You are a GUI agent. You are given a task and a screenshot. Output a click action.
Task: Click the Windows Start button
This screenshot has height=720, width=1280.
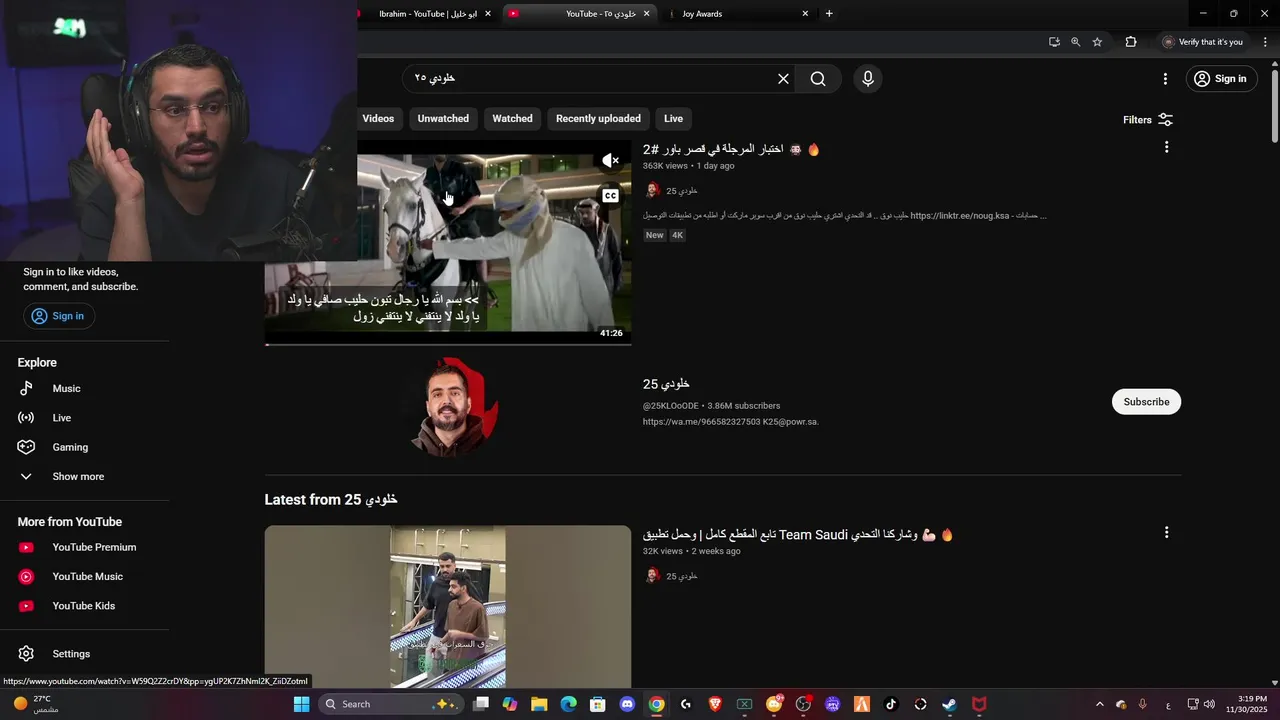pyautogui.click(x=301, y=704)
